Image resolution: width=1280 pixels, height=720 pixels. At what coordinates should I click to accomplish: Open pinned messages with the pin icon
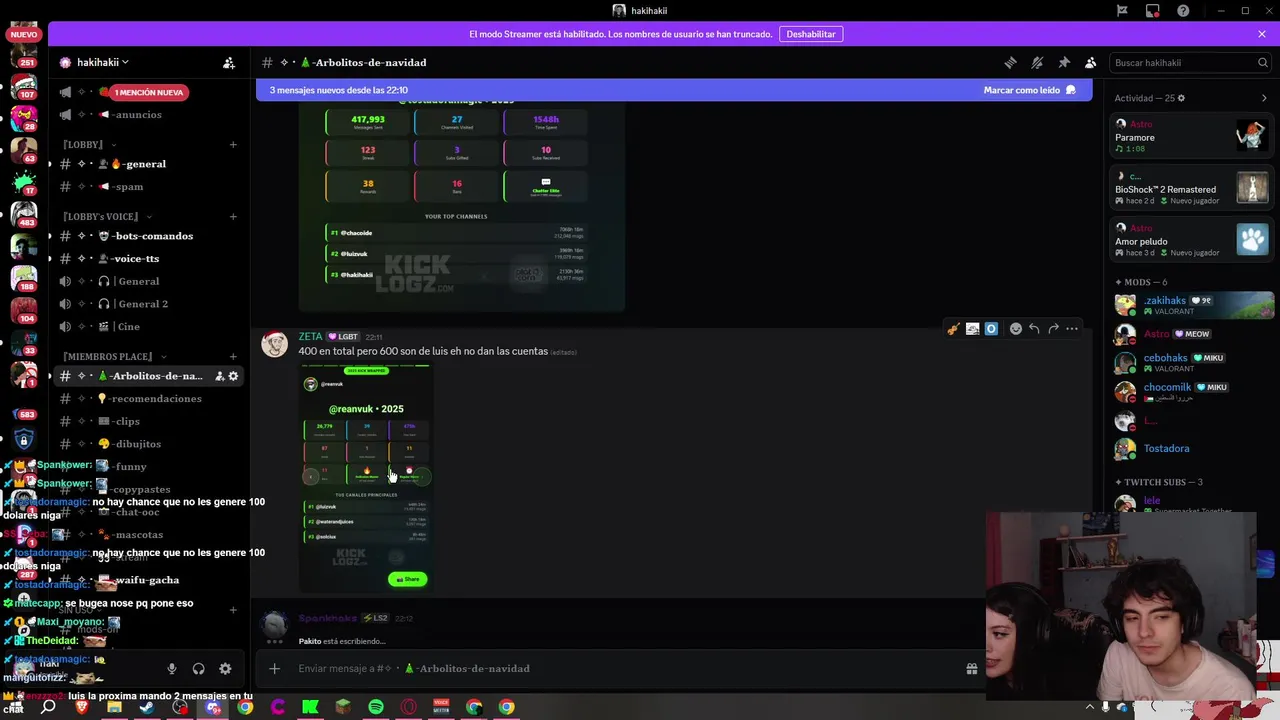coord(1064,62)
